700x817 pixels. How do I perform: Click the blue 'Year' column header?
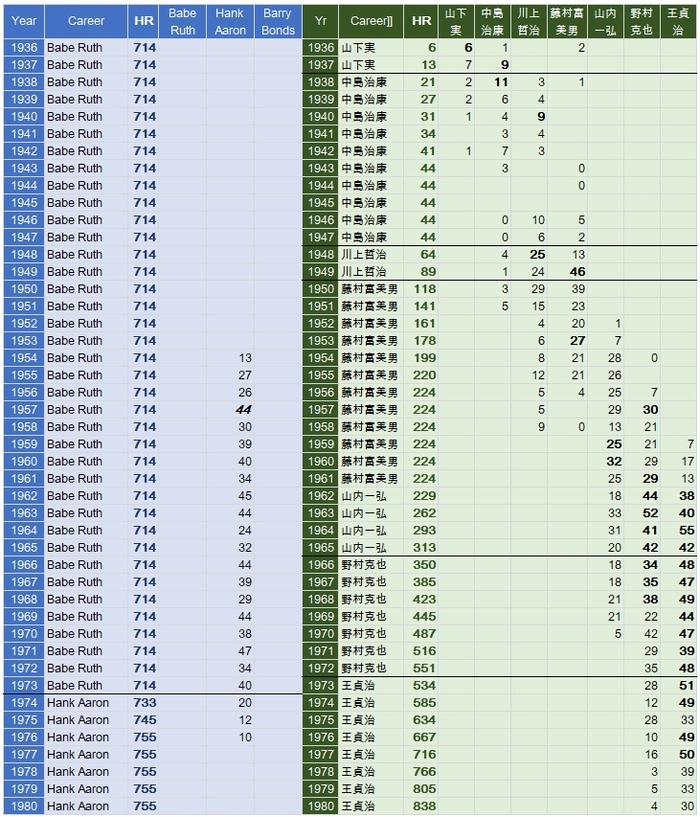click(24, 21)
